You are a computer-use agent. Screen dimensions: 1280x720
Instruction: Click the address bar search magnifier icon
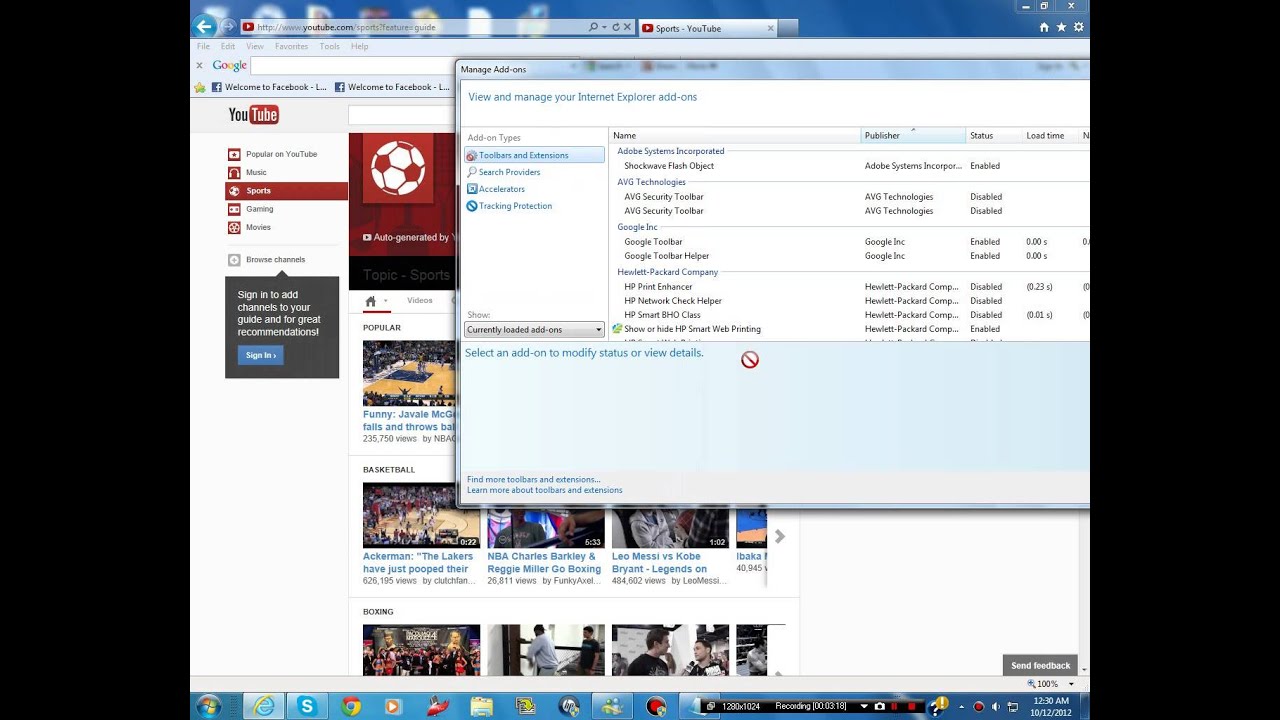(593, 27)
